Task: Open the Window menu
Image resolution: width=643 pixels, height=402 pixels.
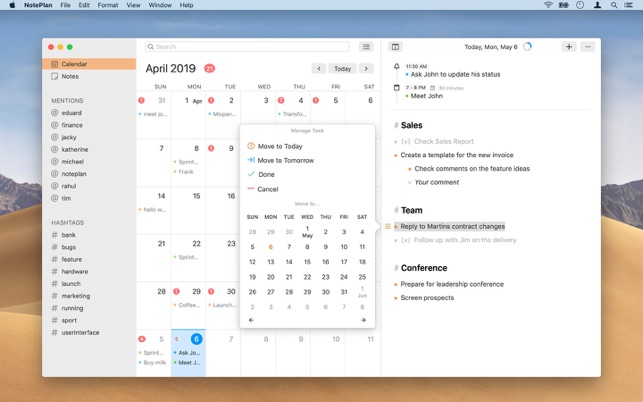Action: pyautogui.click(x=160, y=5)
